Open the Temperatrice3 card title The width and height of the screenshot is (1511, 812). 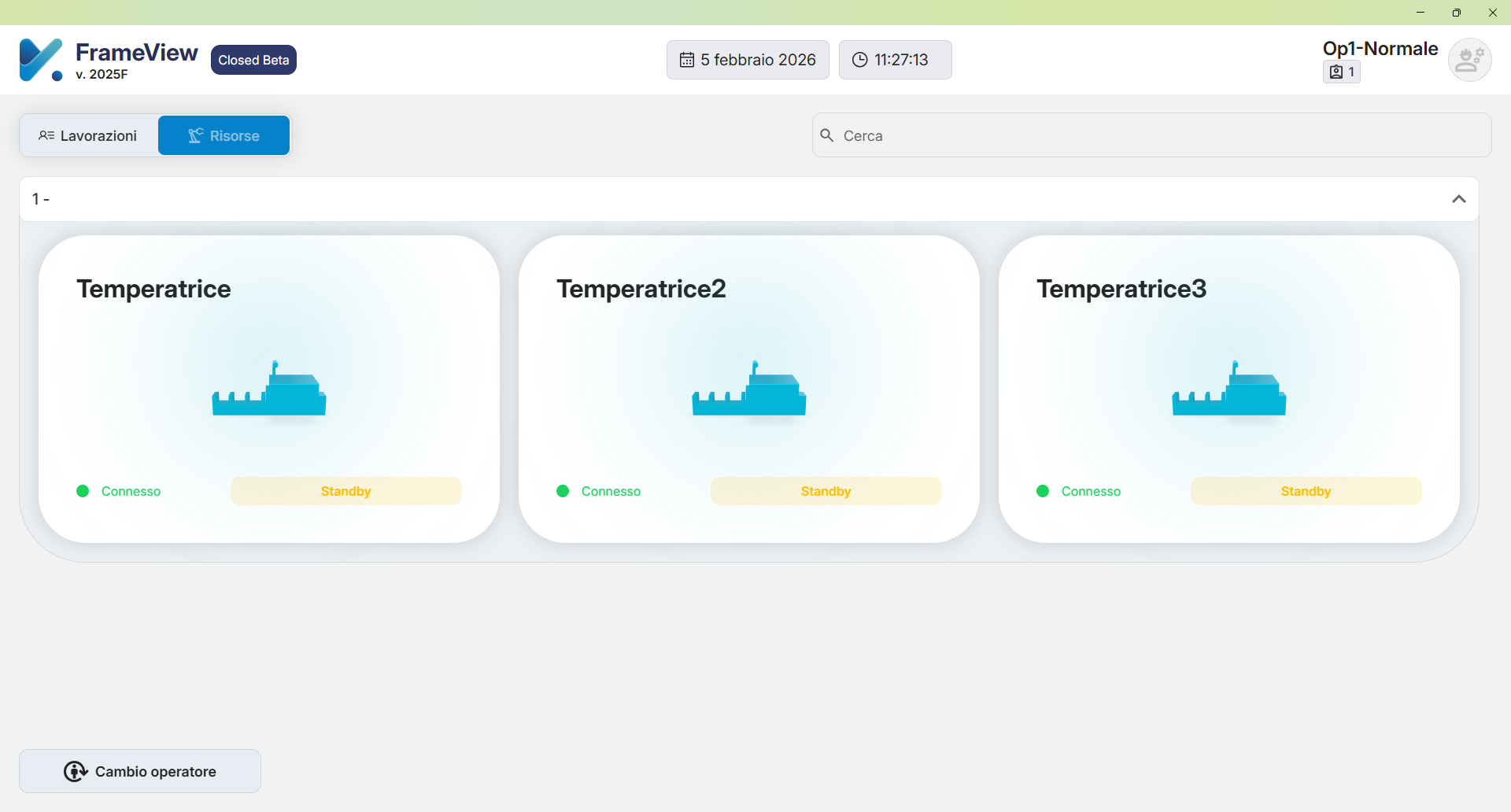1121,289
